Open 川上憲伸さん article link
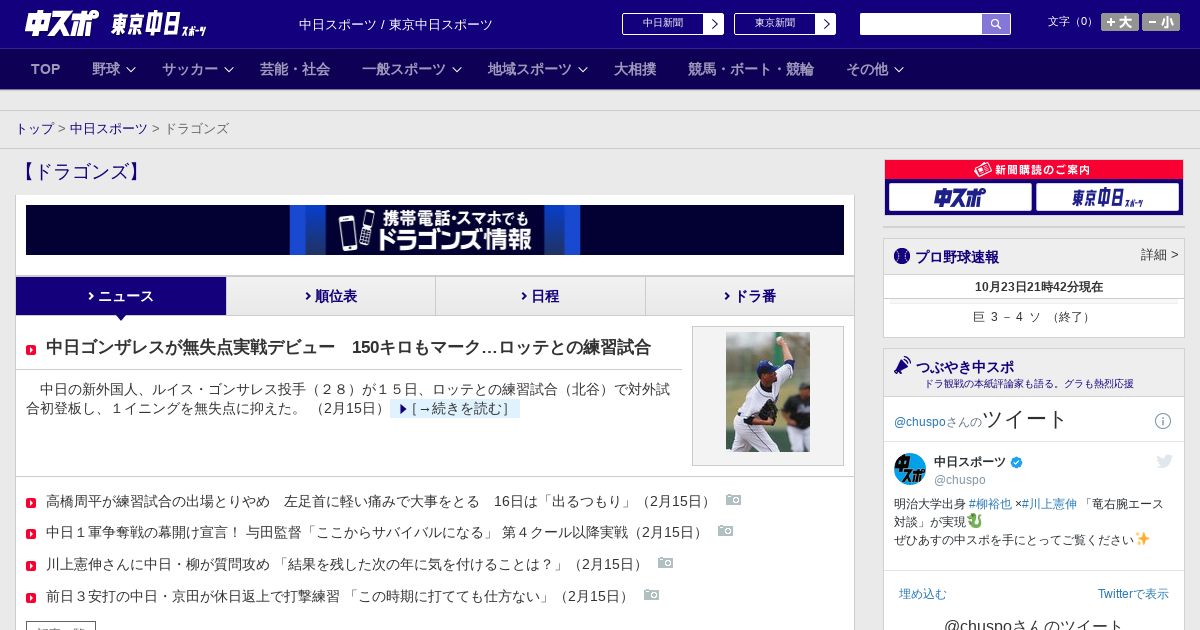Image resolution: width=1200 pixels, height=630 pixels. pyautogui.click(x=346, y=565)
